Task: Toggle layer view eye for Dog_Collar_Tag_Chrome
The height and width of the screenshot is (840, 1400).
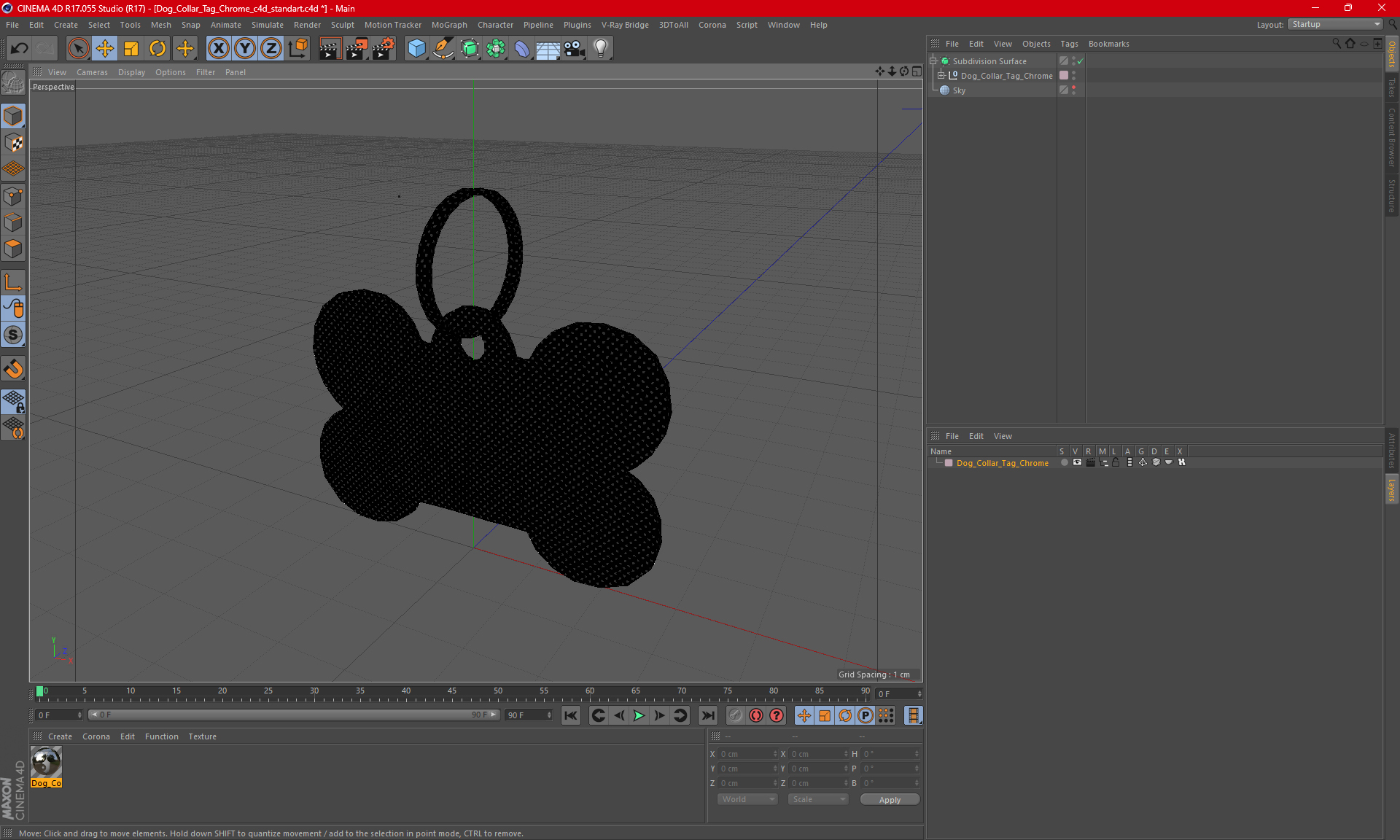Action: 1077,462
